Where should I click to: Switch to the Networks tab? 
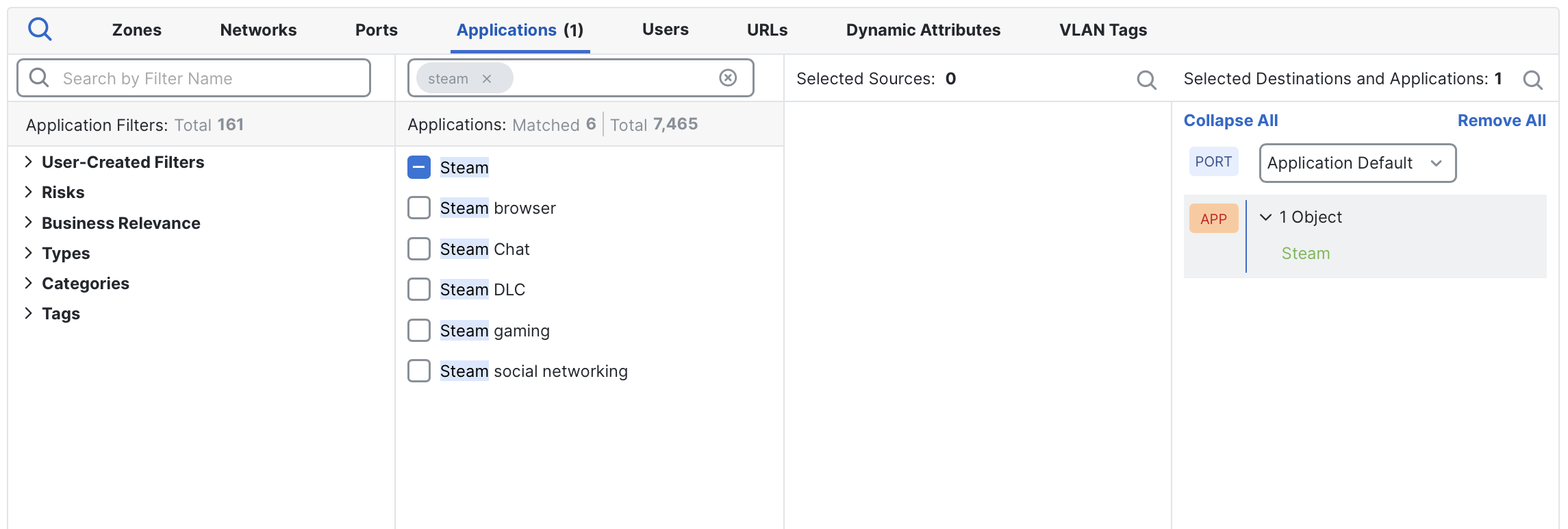(x=258, y=30)
